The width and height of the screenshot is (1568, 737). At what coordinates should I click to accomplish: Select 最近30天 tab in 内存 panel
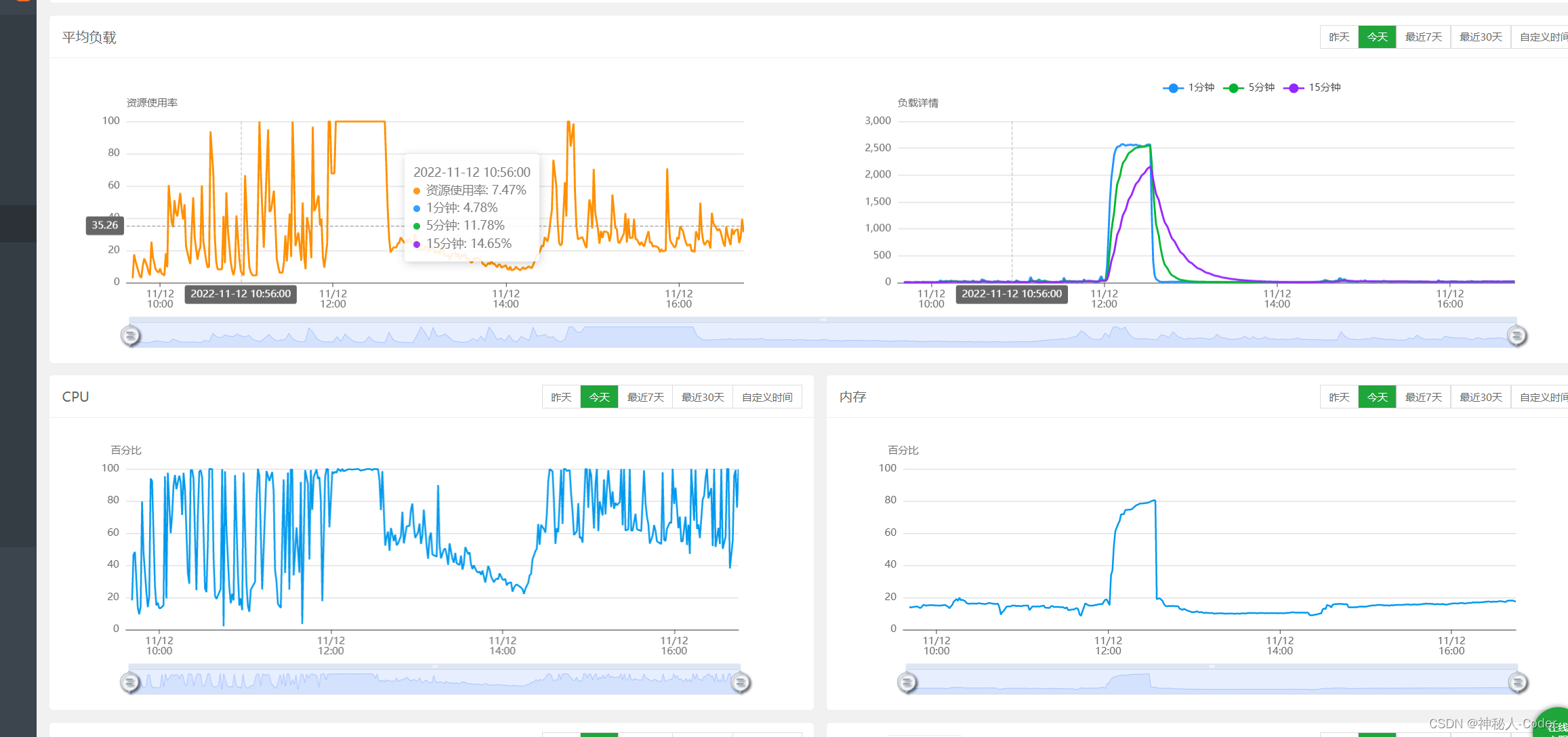pos(1481,397)
